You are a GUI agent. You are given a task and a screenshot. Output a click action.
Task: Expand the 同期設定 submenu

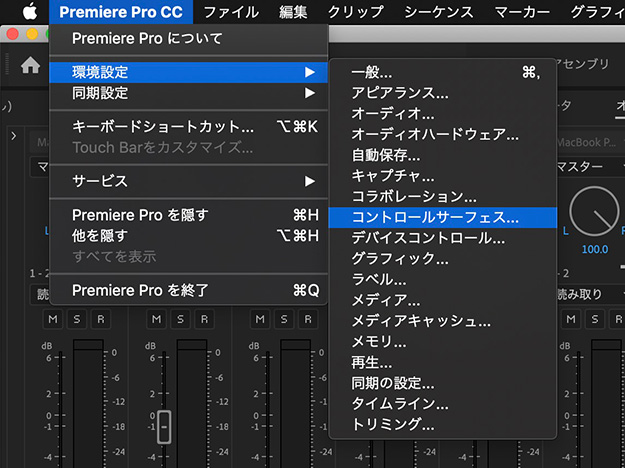pos(190,93)
